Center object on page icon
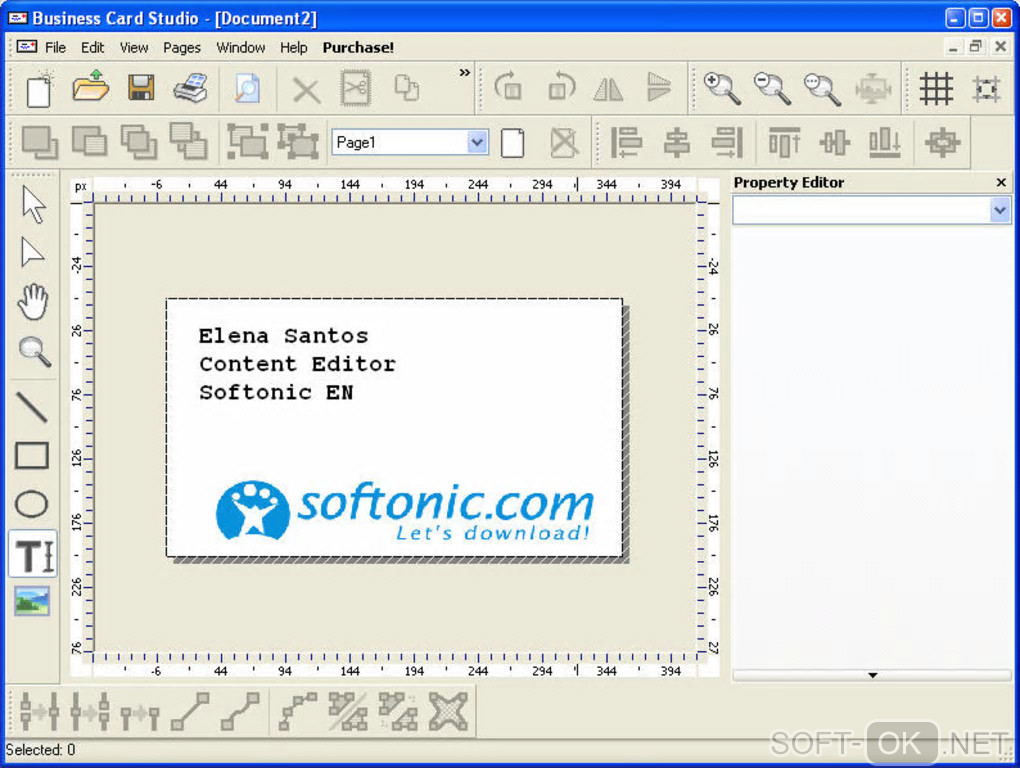1020x768 pixels. (942, 142)
